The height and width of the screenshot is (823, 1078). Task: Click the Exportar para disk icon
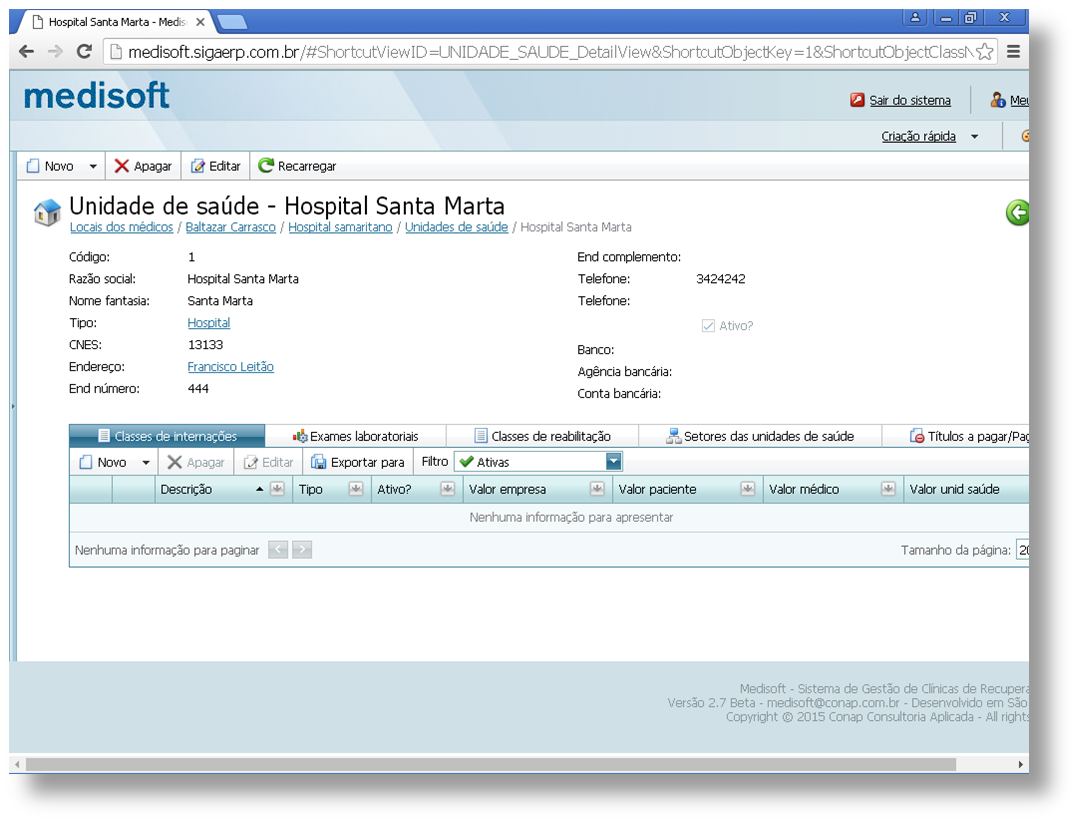(x=318, y=462)
